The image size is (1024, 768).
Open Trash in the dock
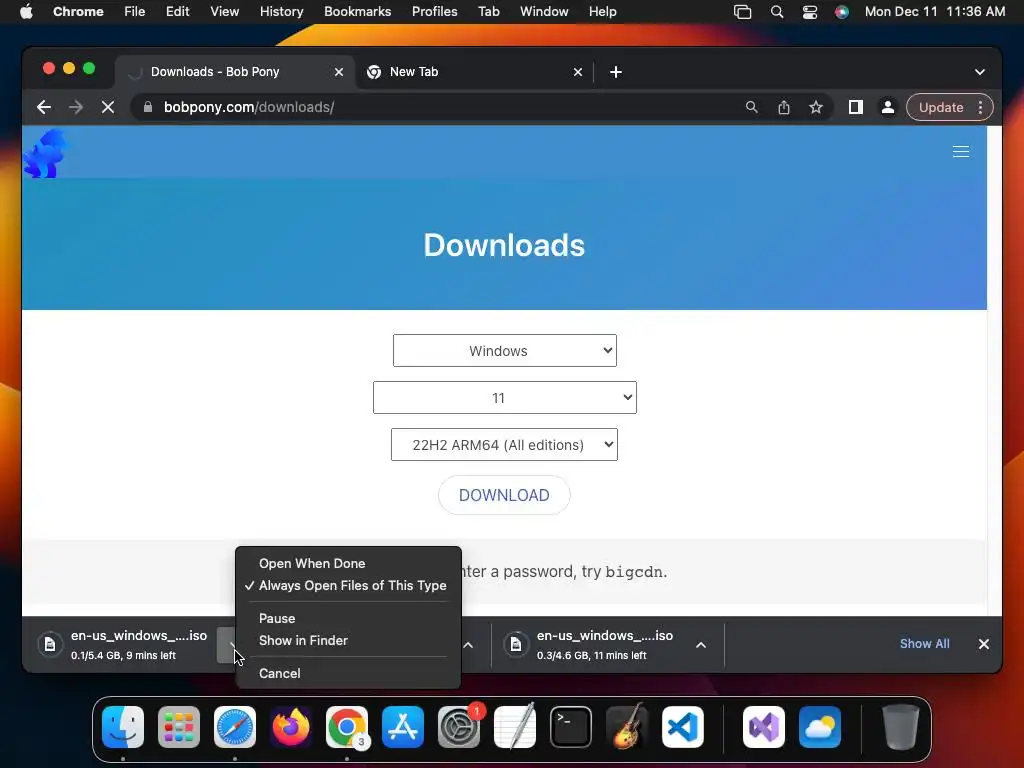pyautogui.click(x=901, y=727)
